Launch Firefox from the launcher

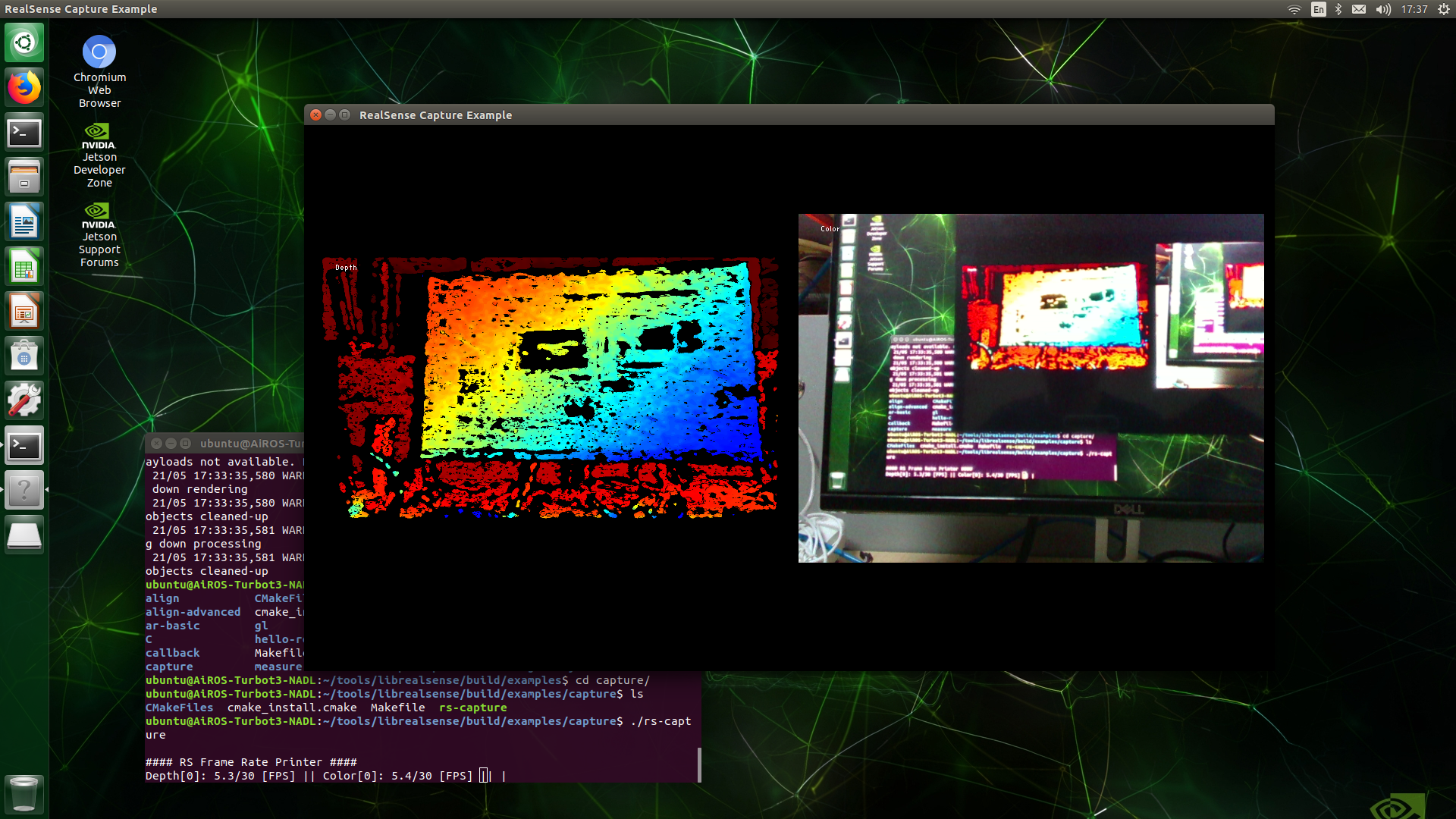pos(24,86)
